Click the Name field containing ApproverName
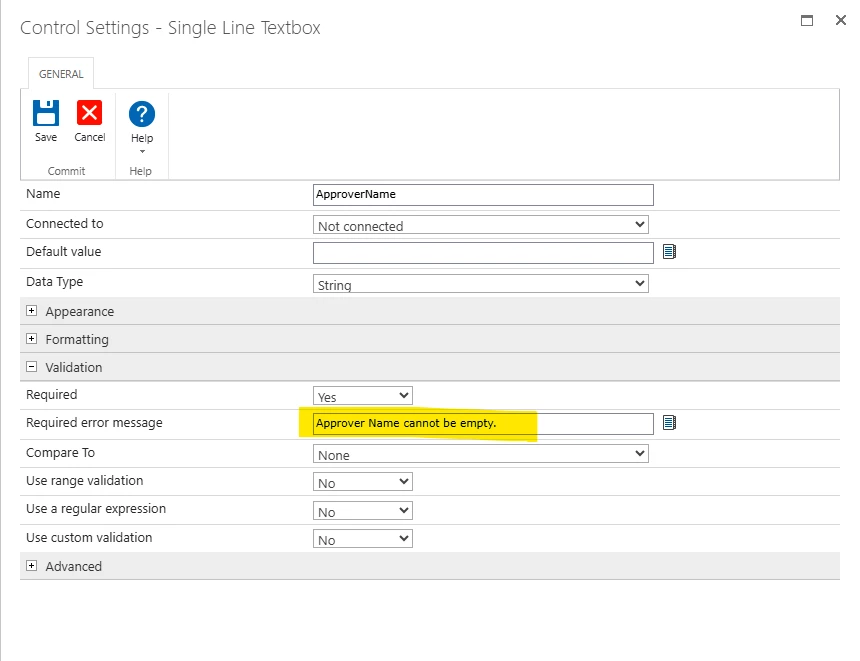Screen dimensions: 860x661 [x=483, y=195]
